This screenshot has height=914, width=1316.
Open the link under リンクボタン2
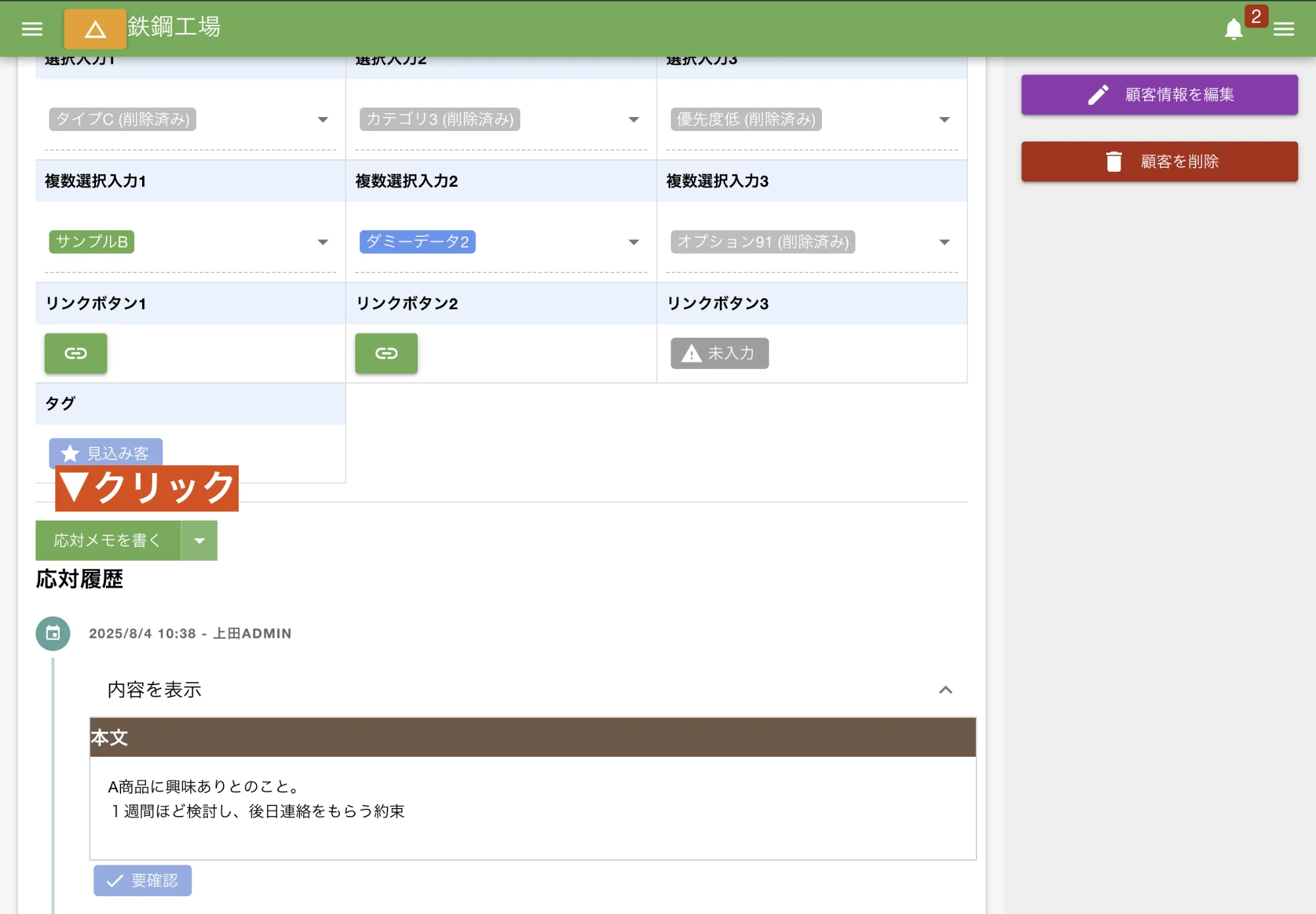[386, 353]
